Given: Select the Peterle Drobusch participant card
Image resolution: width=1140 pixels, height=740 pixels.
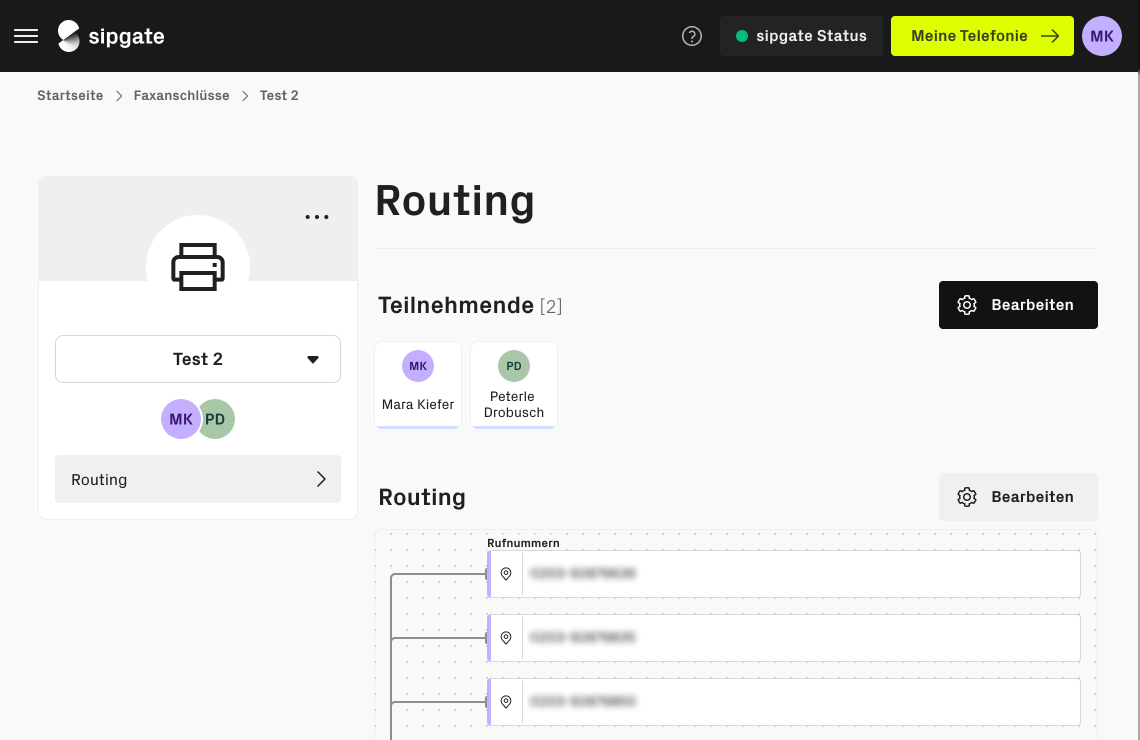Looking at the screenshot, I should click(514, 385).
